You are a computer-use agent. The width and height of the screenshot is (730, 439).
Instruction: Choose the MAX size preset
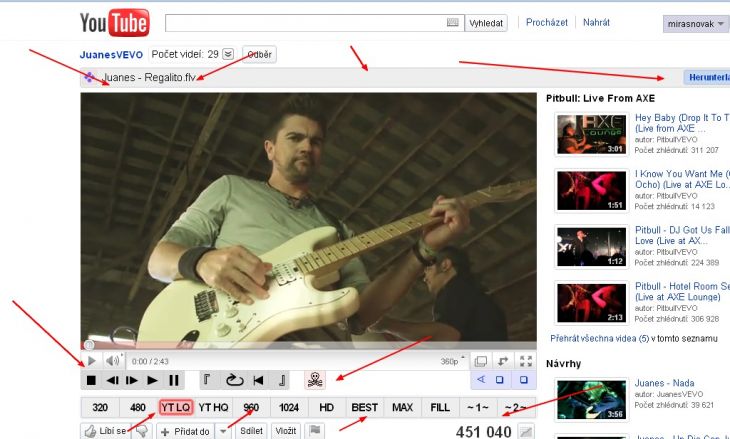[402, 407]
